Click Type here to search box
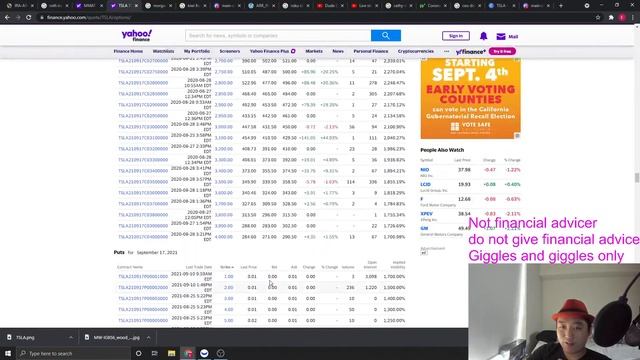The image size is (640, 360). (74, 353)
